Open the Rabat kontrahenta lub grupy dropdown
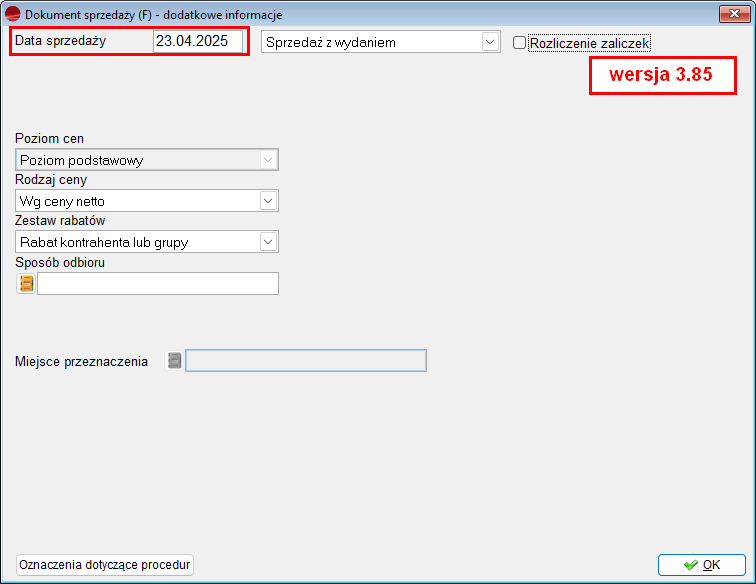This screenshot has width=756, height=584. click(x=267, y=242)
